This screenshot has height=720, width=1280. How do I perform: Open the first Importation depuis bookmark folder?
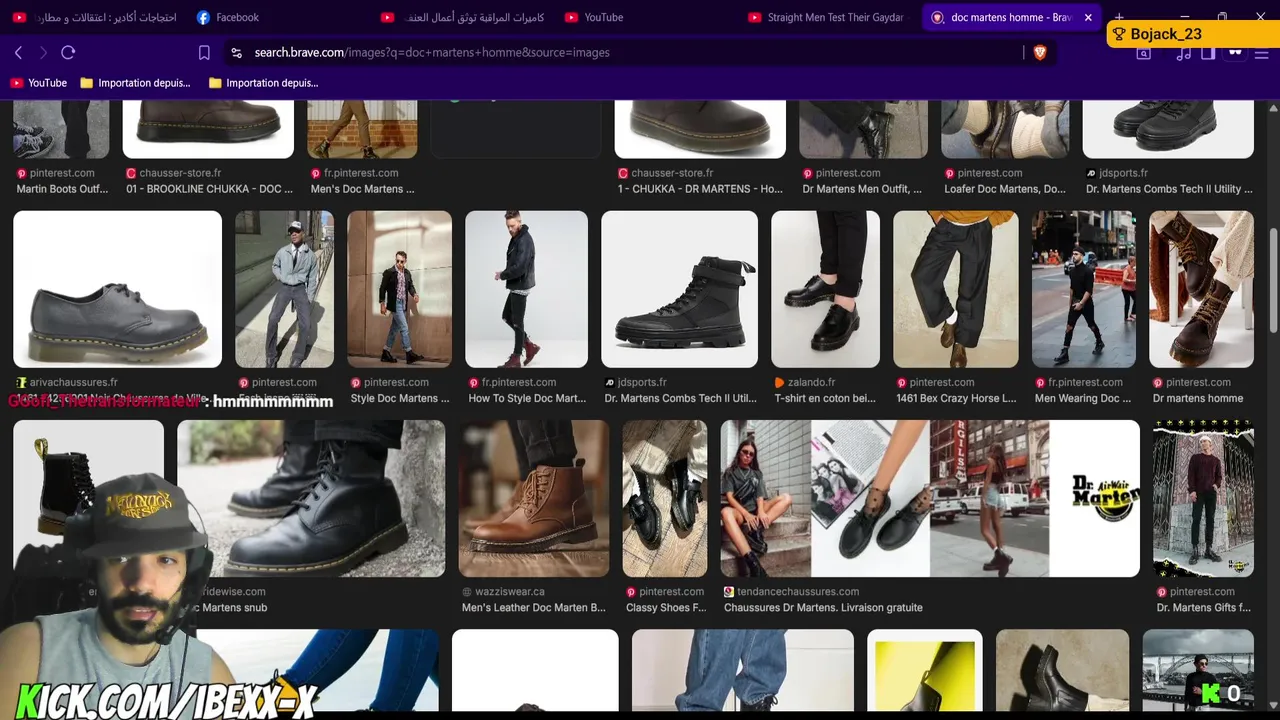[135, 83]
